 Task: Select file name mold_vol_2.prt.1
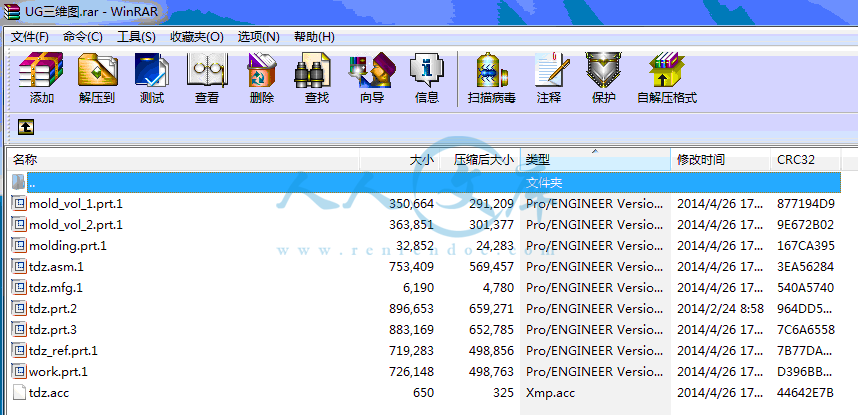point(76,224)
